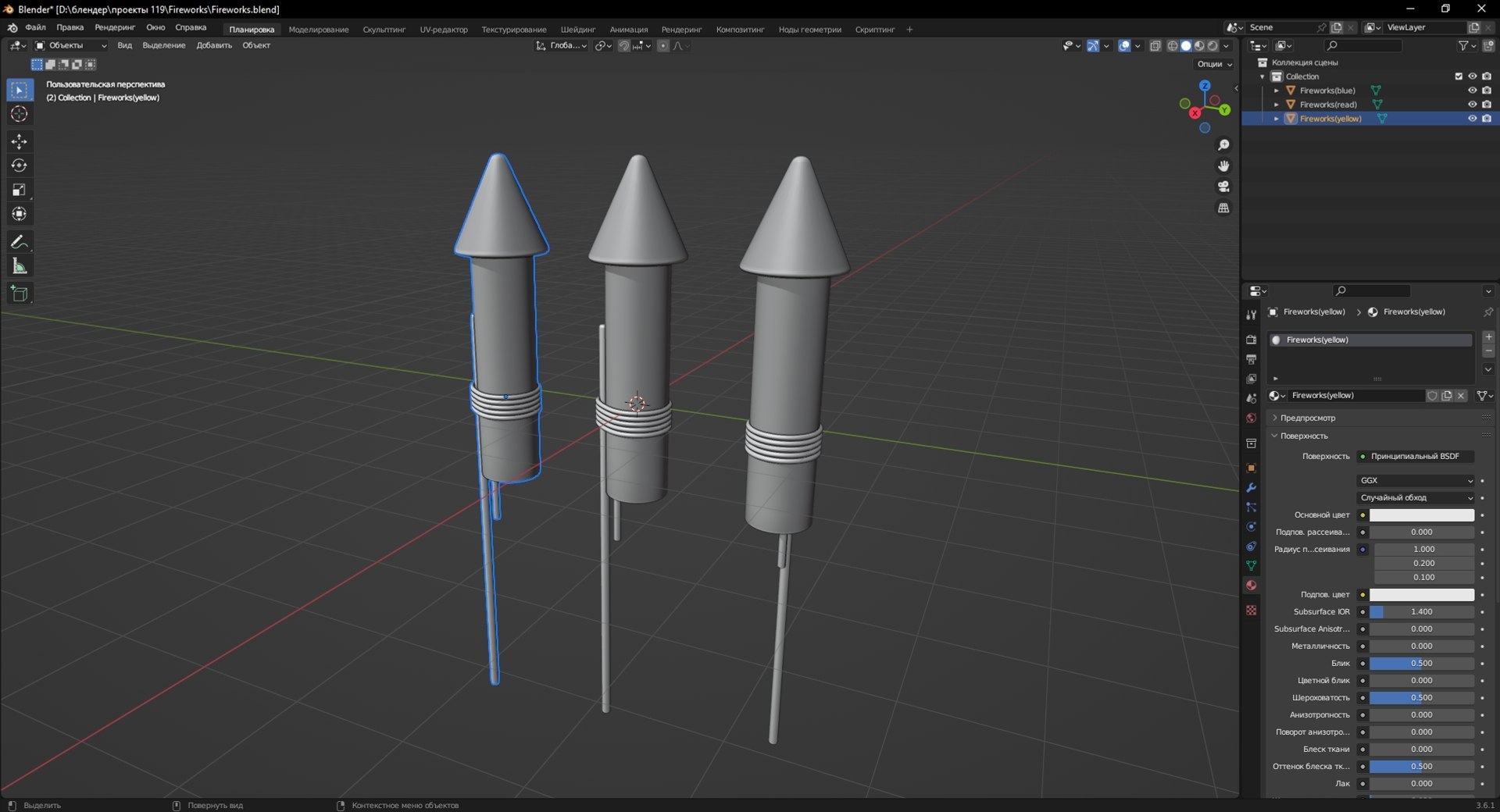Select the Move tool

click(20, 141)
